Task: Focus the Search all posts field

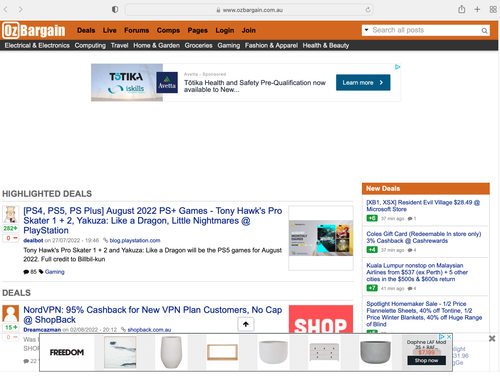Action: (425, 30)
